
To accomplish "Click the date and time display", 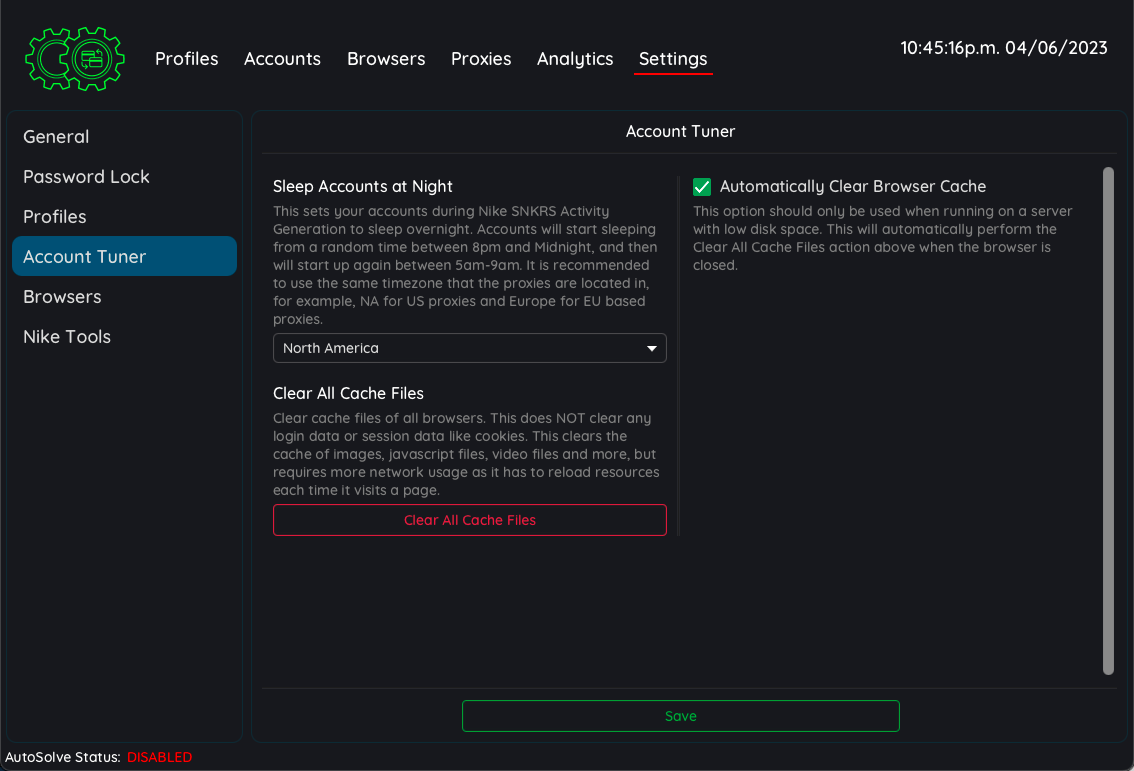I will (x=1004, y=48).
